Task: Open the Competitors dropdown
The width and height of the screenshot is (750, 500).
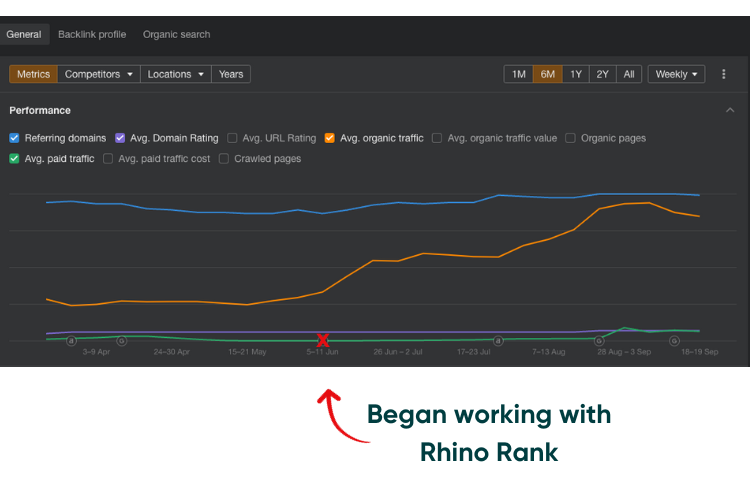Action: pyautogui.click(x=99, y=74)
